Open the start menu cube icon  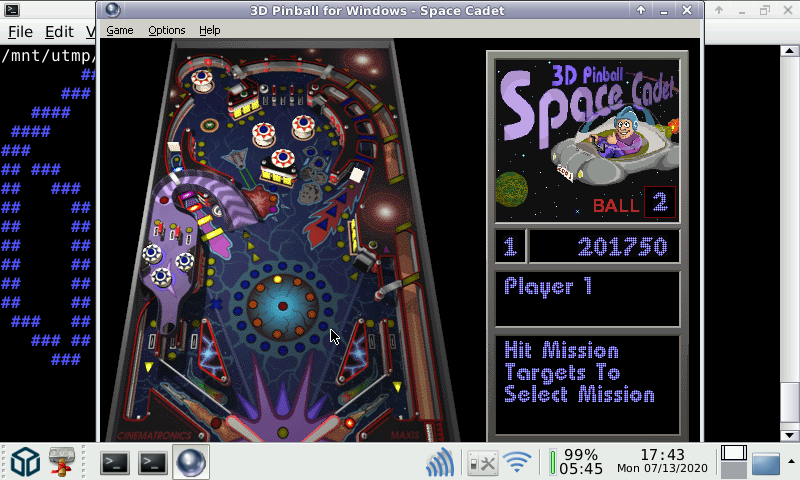click(x=24, y=462)
